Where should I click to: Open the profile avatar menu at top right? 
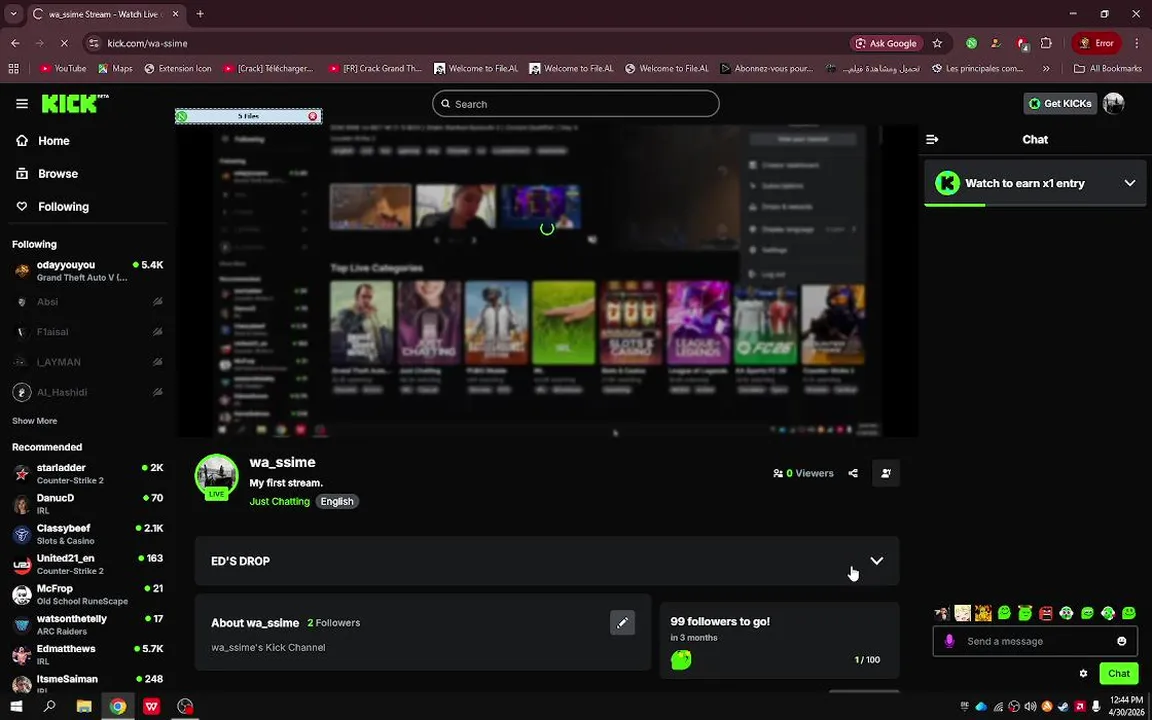click(1114, 104)
